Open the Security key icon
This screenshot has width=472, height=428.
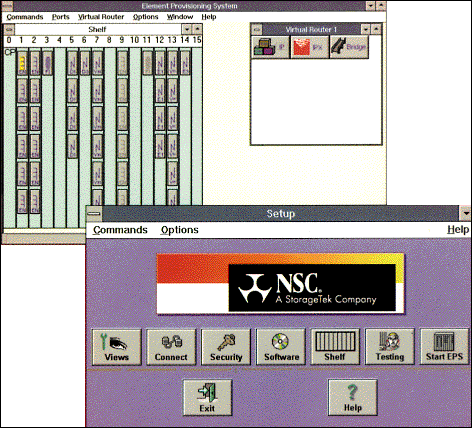[226, 347]
